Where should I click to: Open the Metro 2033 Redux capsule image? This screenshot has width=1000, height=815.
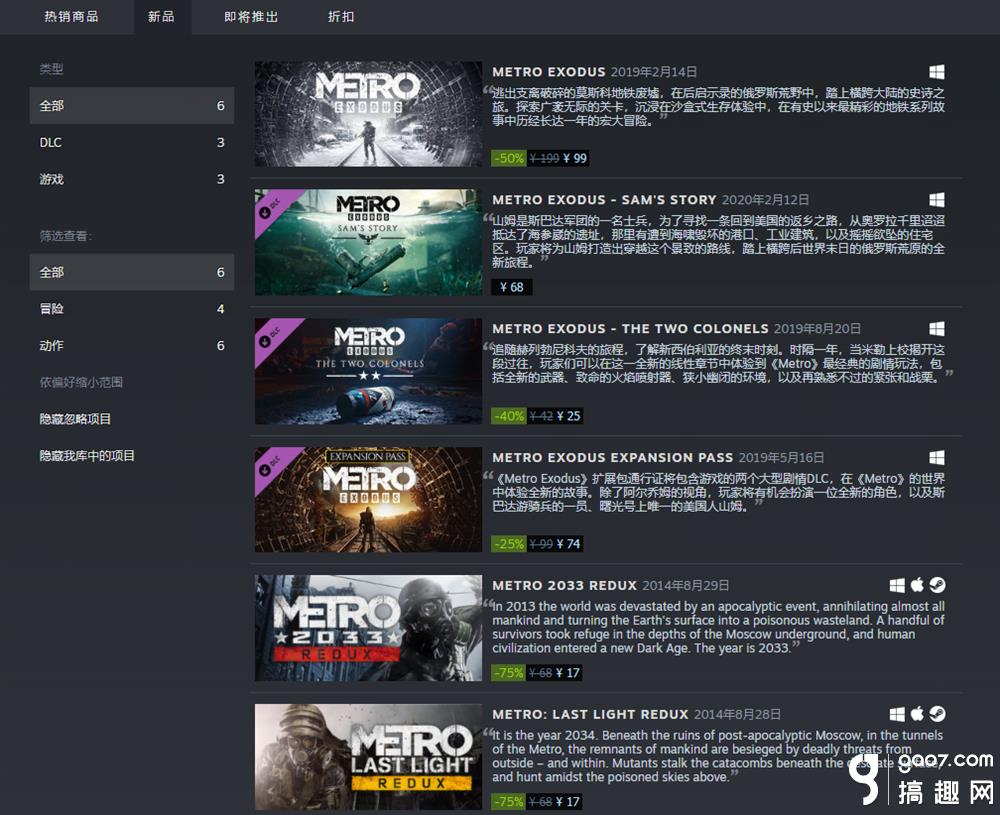click(x=368, y=628)
